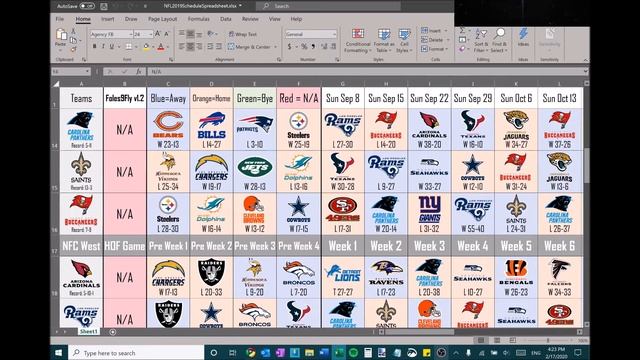Toggle Center horizontal alignment

coord(190,47)
